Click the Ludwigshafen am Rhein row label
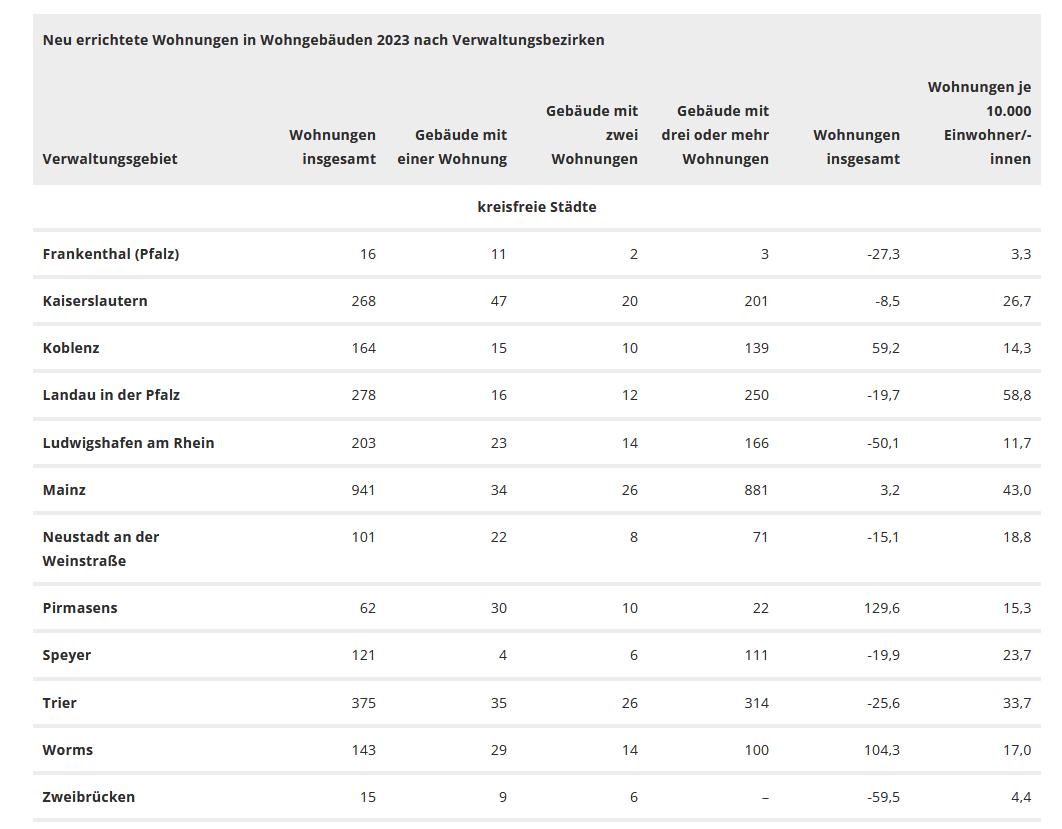This screenshot has height=829, width=1062. (128, 443)
